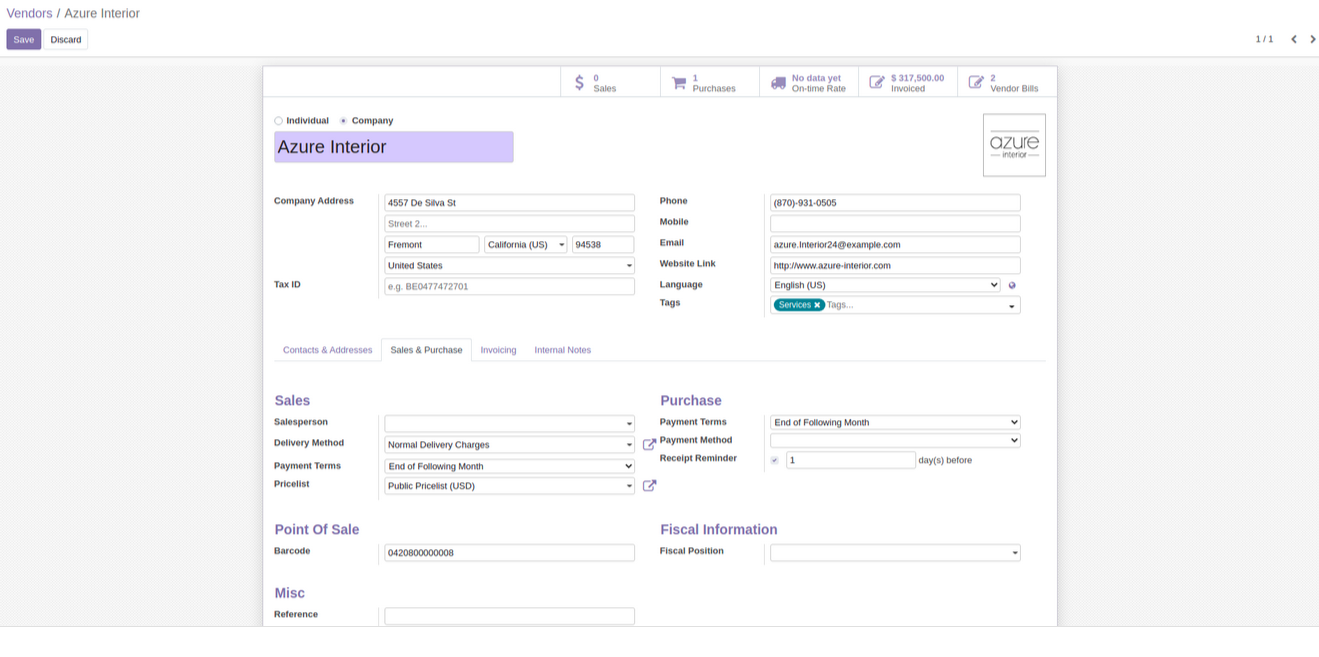This screenshot has width=1319, height=657.
Task: Go back to Vendors breadcrumb link
Action: tap(29, 14)
